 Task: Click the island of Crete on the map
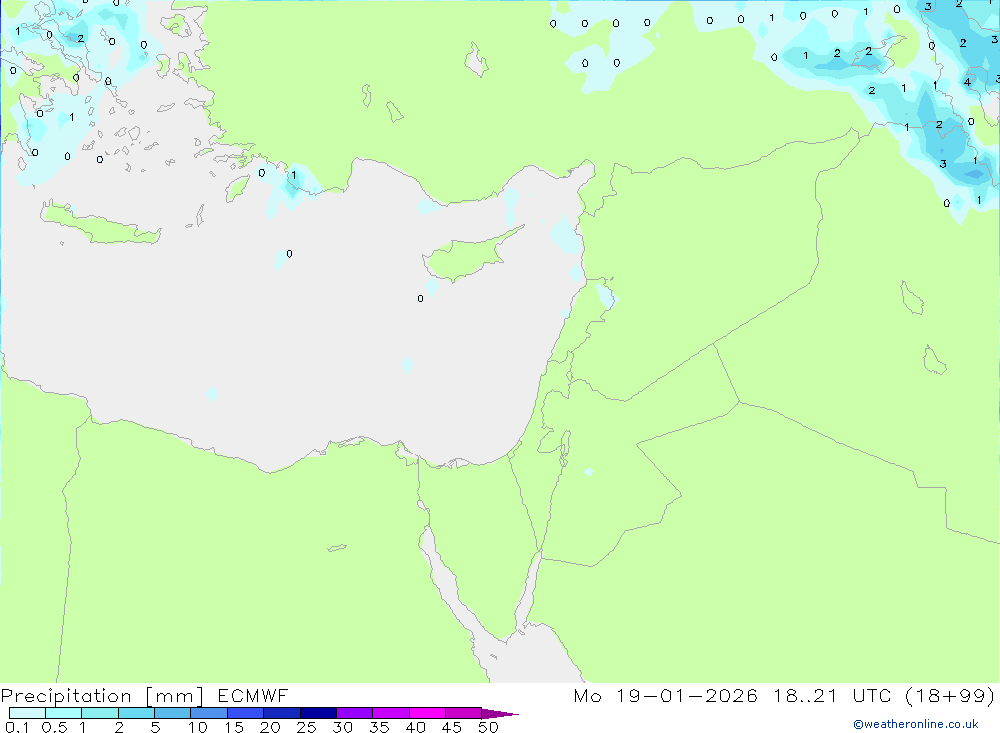[x=99, y=225]
